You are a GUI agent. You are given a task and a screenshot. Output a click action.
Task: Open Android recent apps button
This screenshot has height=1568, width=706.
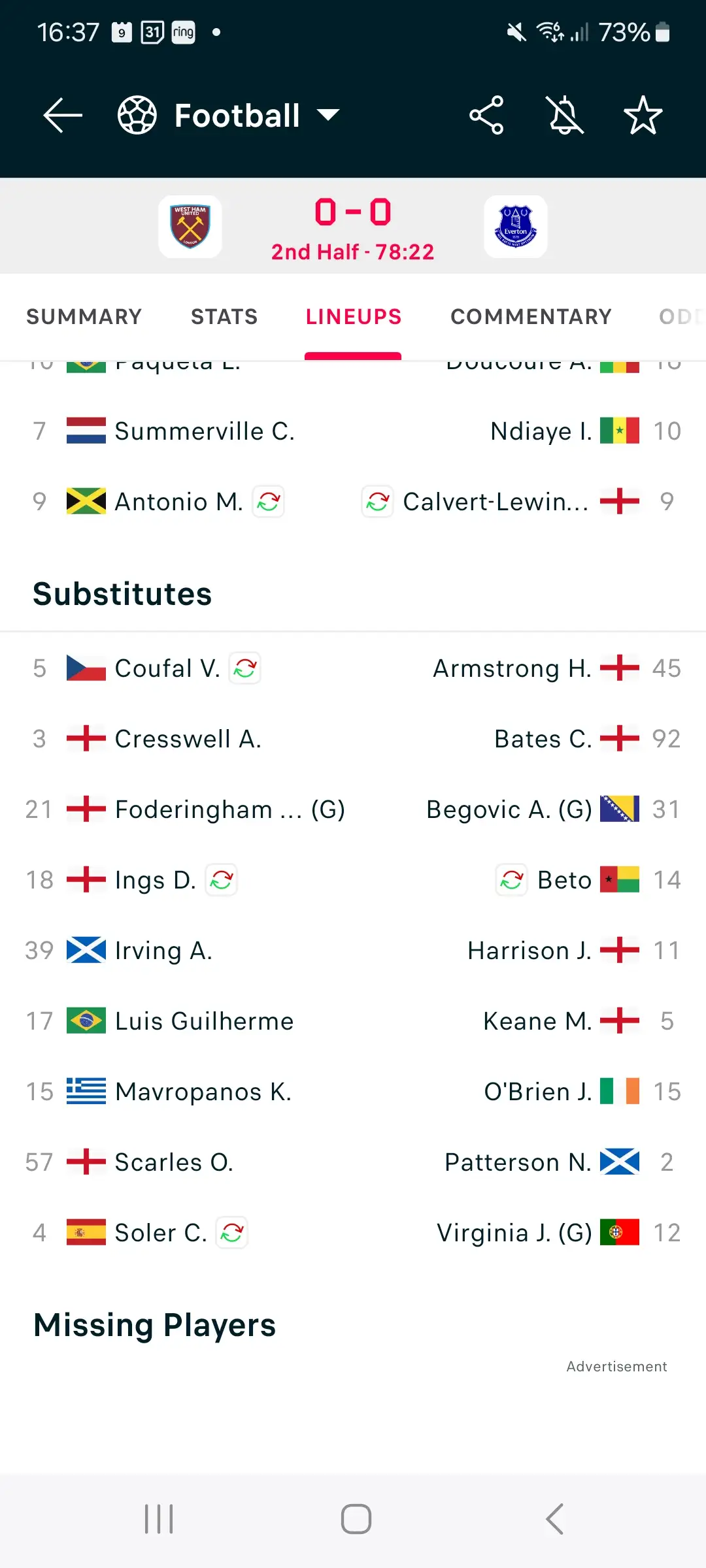159,1519
